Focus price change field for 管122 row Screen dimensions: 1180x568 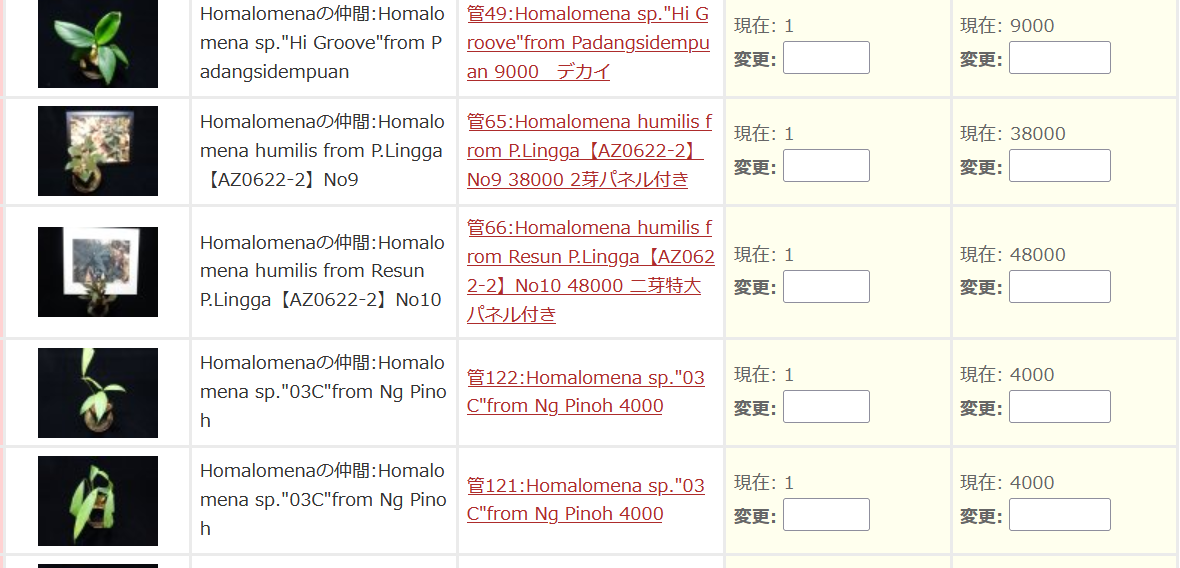(1060, 406)
